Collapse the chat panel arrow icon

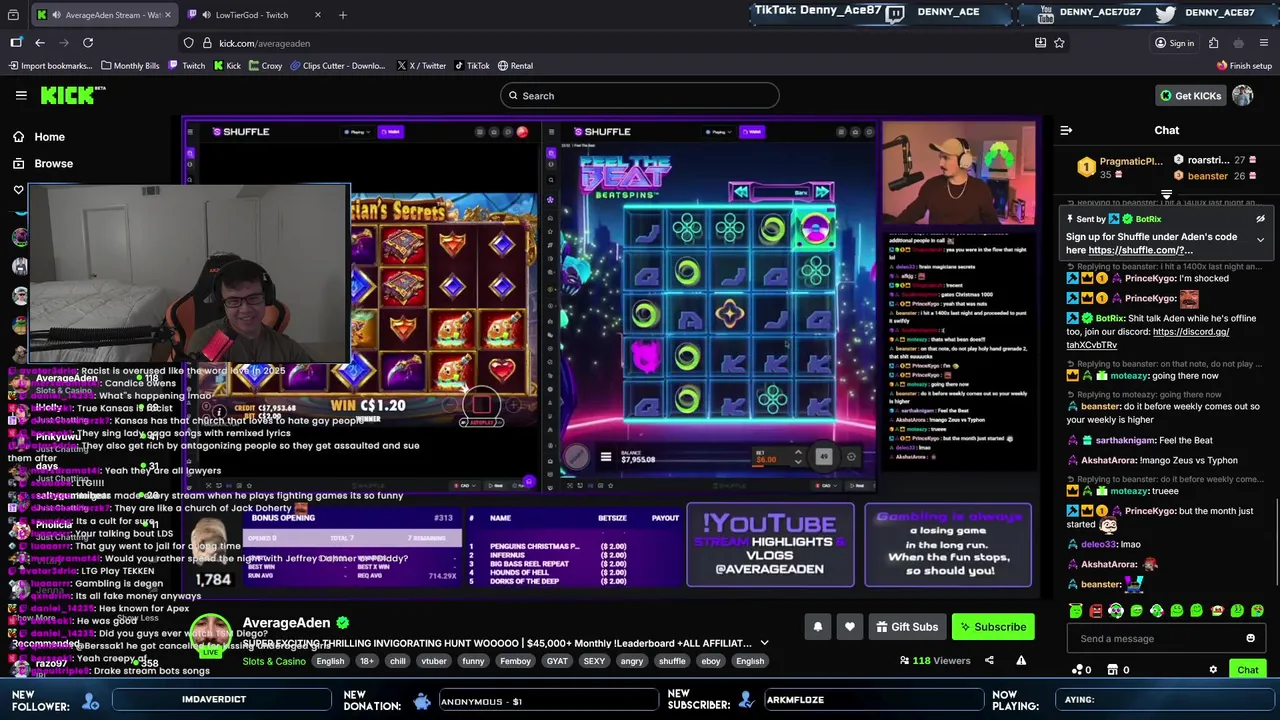1066,130
